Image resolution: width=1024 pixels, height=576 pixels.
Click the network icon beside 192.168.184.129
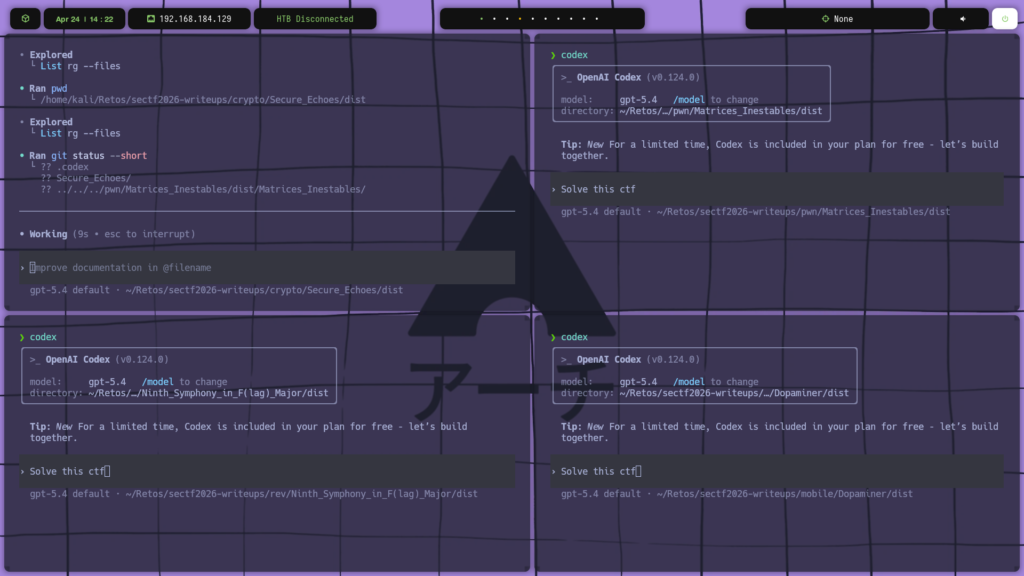(150, 19)
